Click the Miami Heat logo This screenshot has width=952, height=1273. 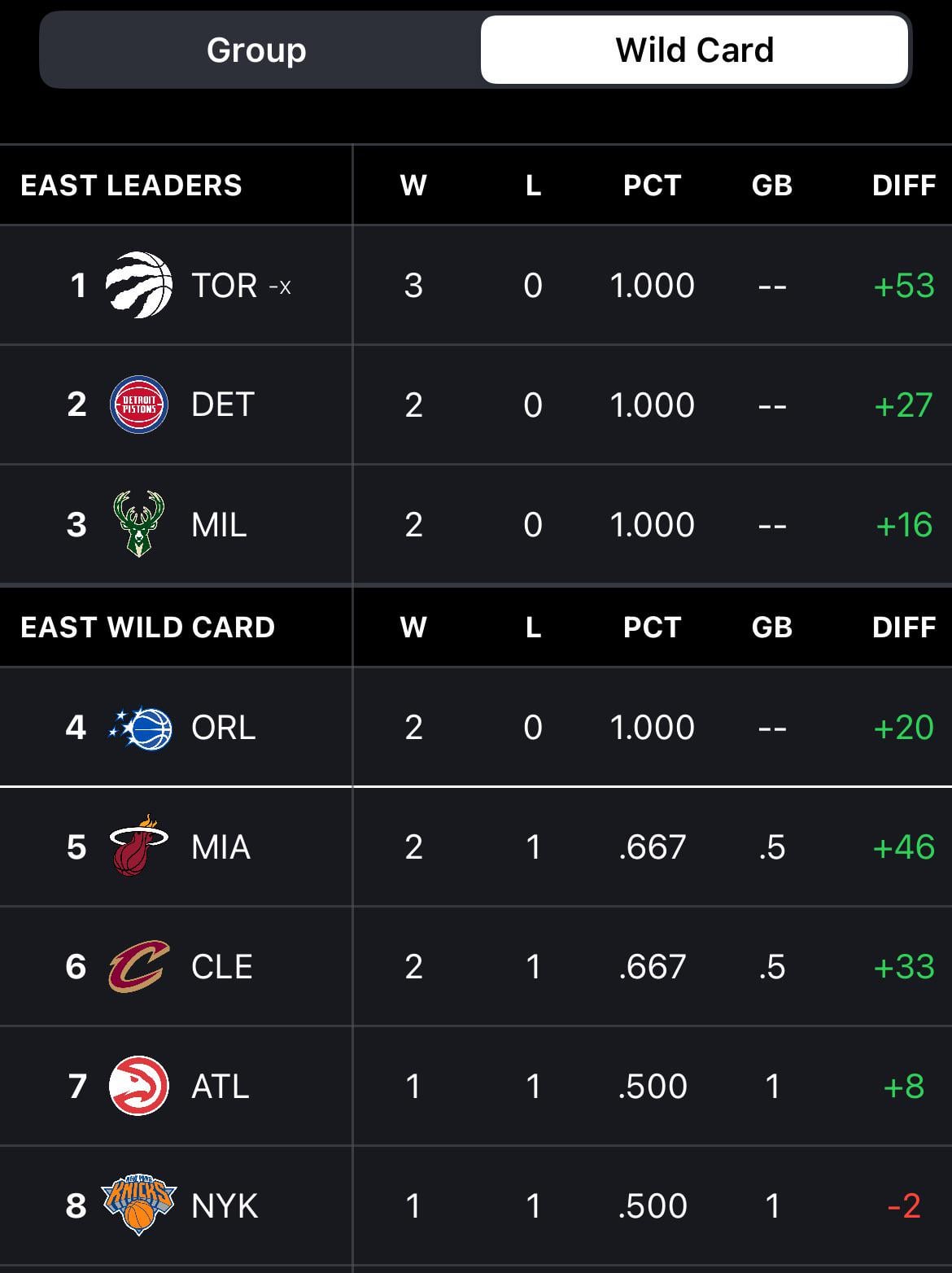click(138, 846)
